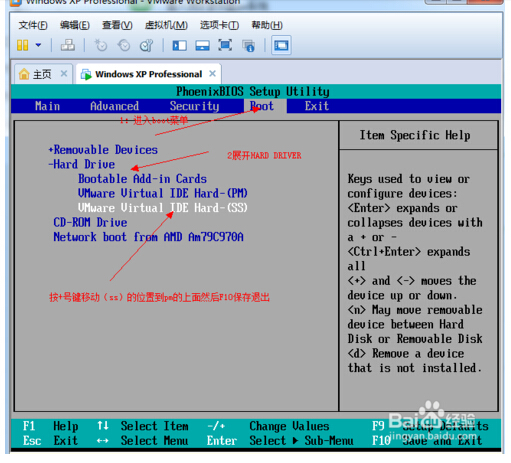The width and height of the screenshot is (511, 463).
Task: Click the PhoenixBIOS Setup Utility title
Action: tap(253, 91)
